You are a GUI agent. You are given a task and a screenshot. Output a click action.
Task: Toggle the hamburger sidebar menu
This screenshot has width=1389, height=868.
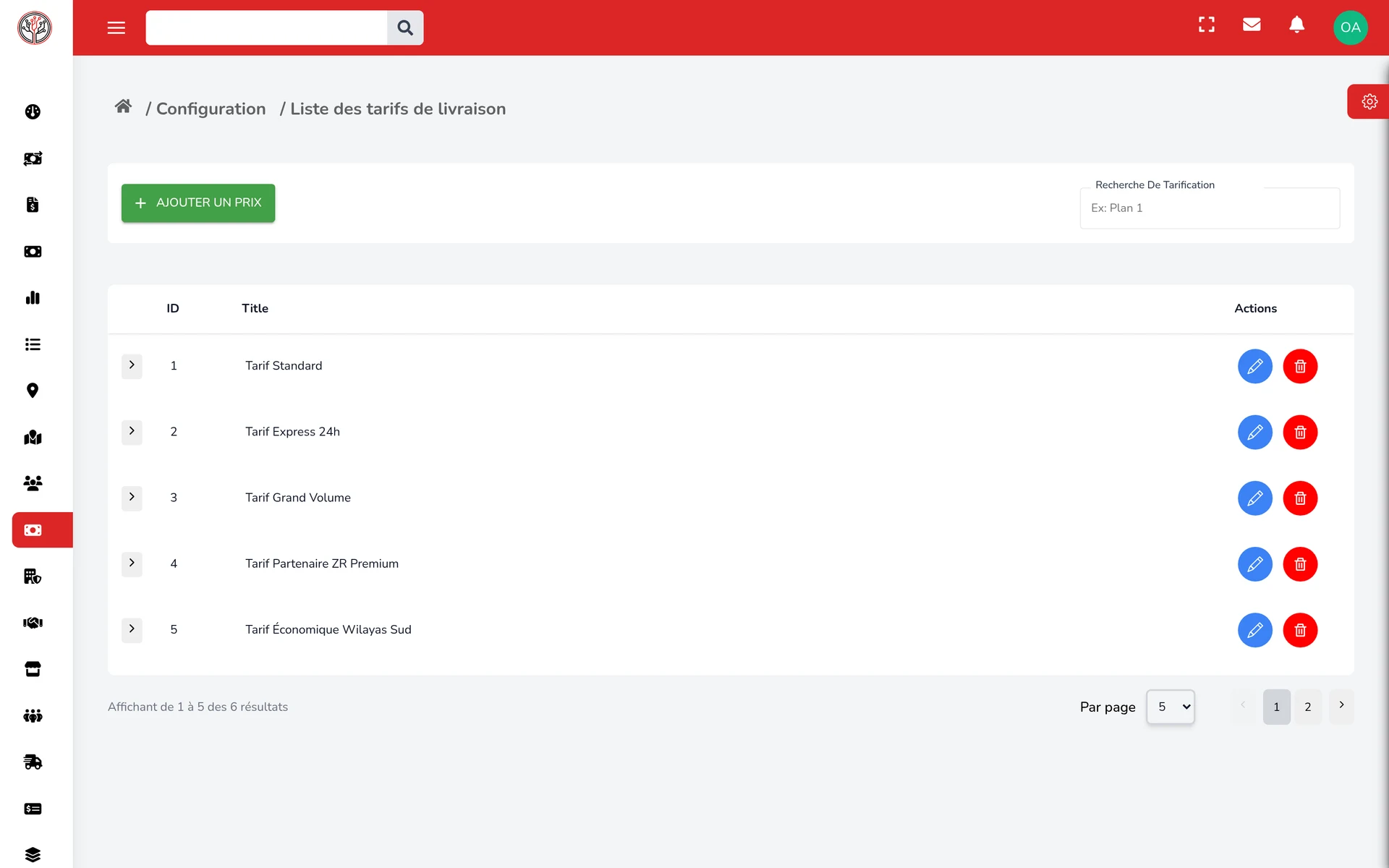(116, 28)
